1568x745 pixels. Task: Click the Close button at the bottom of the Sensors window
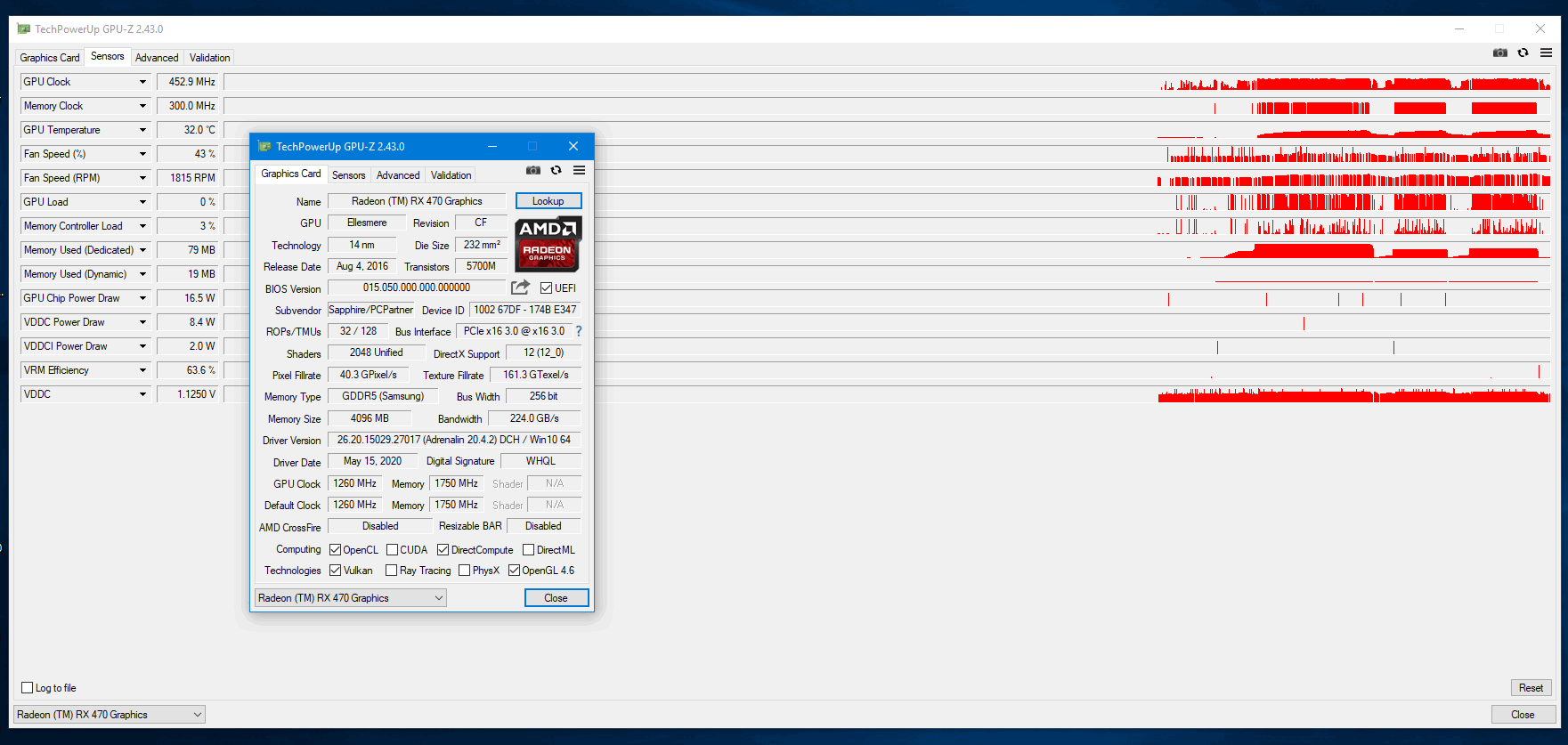pos(1523,715)
